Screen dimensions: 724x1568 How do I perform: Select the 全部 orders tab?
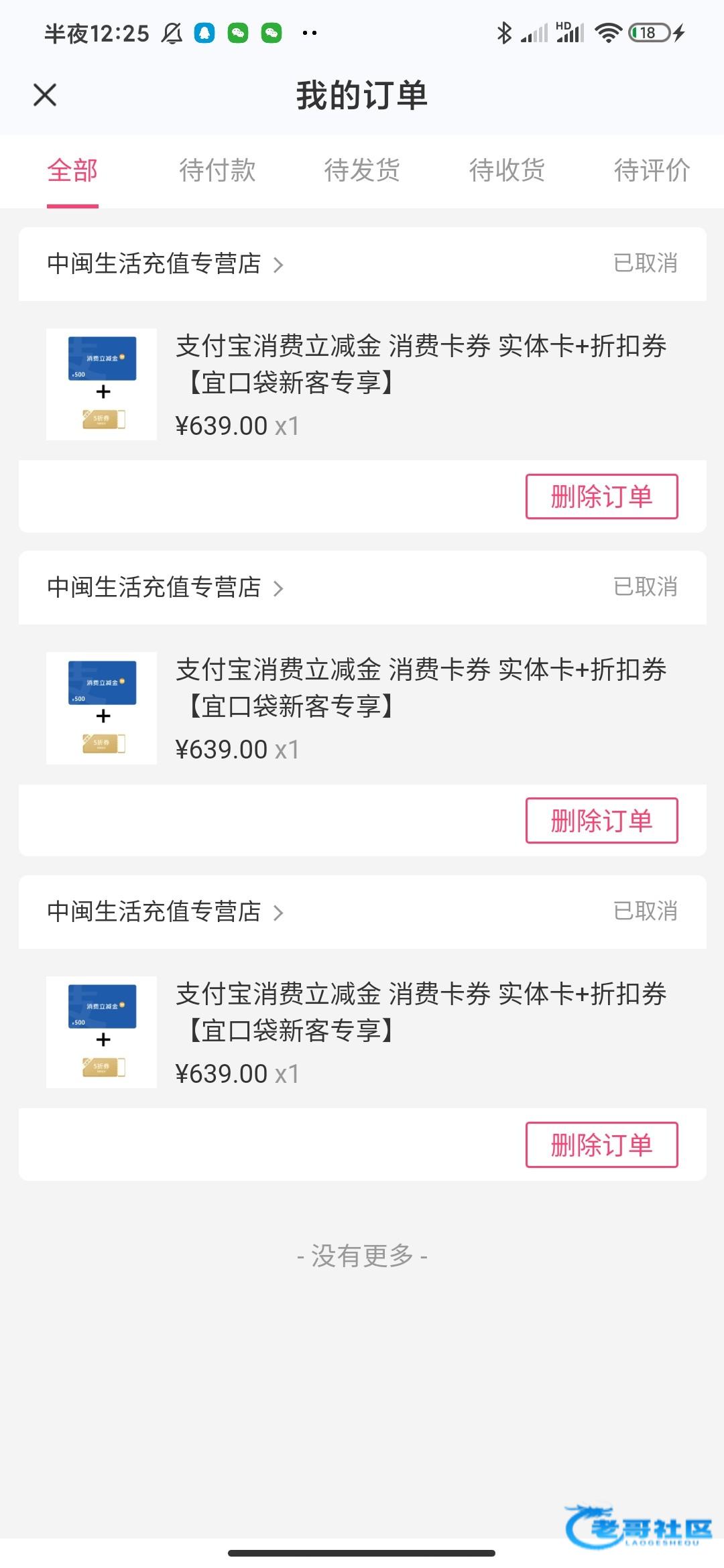(72, 170)
